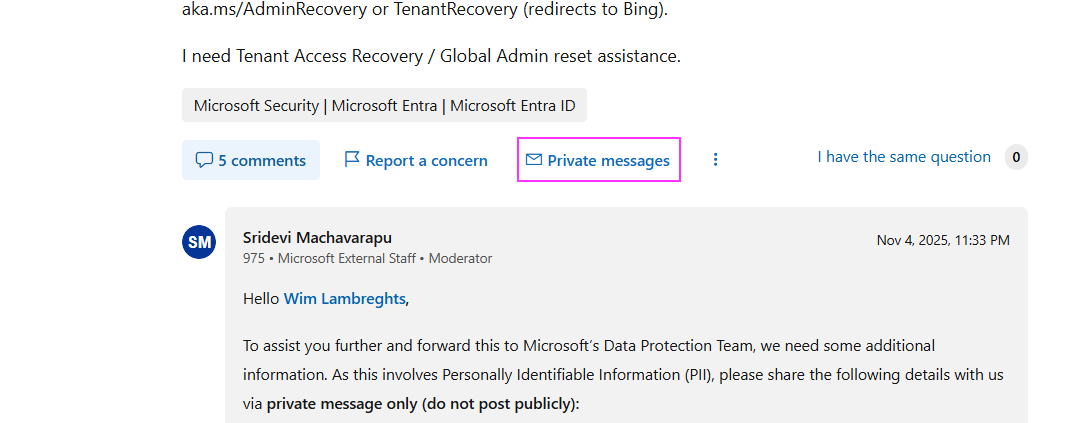The height and width of the screenshot is (423, 1072).
Task: Vote I have the same question
Action: pyautogui.click(x=904, y=157)
